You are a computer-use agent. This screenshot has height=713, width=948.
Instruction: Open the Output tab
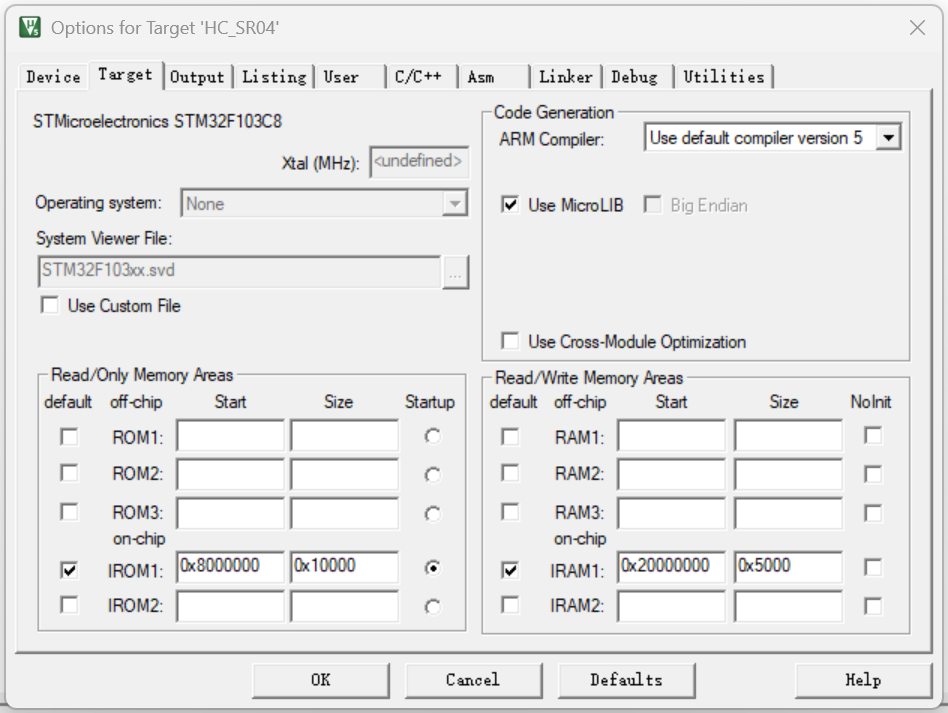click(198, 77)
